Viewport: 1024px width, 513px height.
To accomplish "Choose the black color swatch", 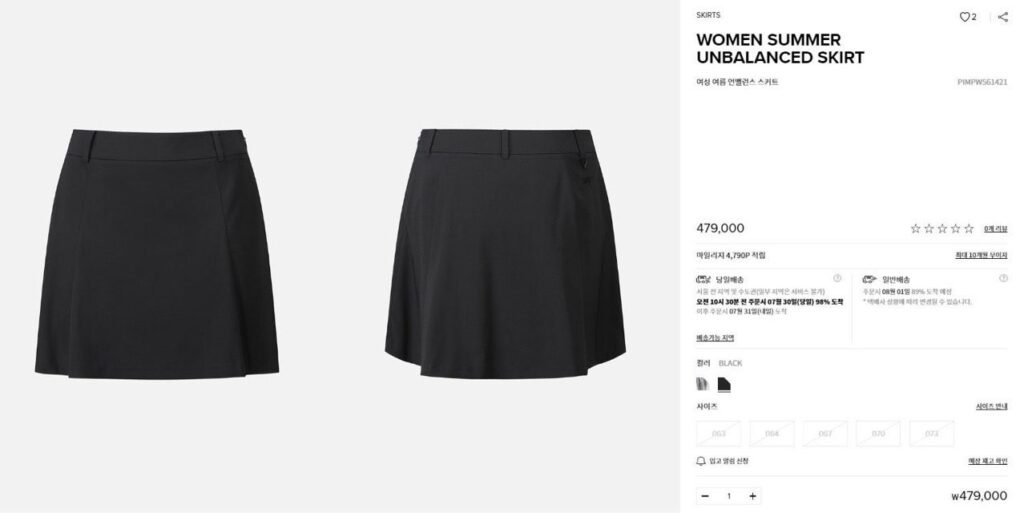I will point(724,384).
